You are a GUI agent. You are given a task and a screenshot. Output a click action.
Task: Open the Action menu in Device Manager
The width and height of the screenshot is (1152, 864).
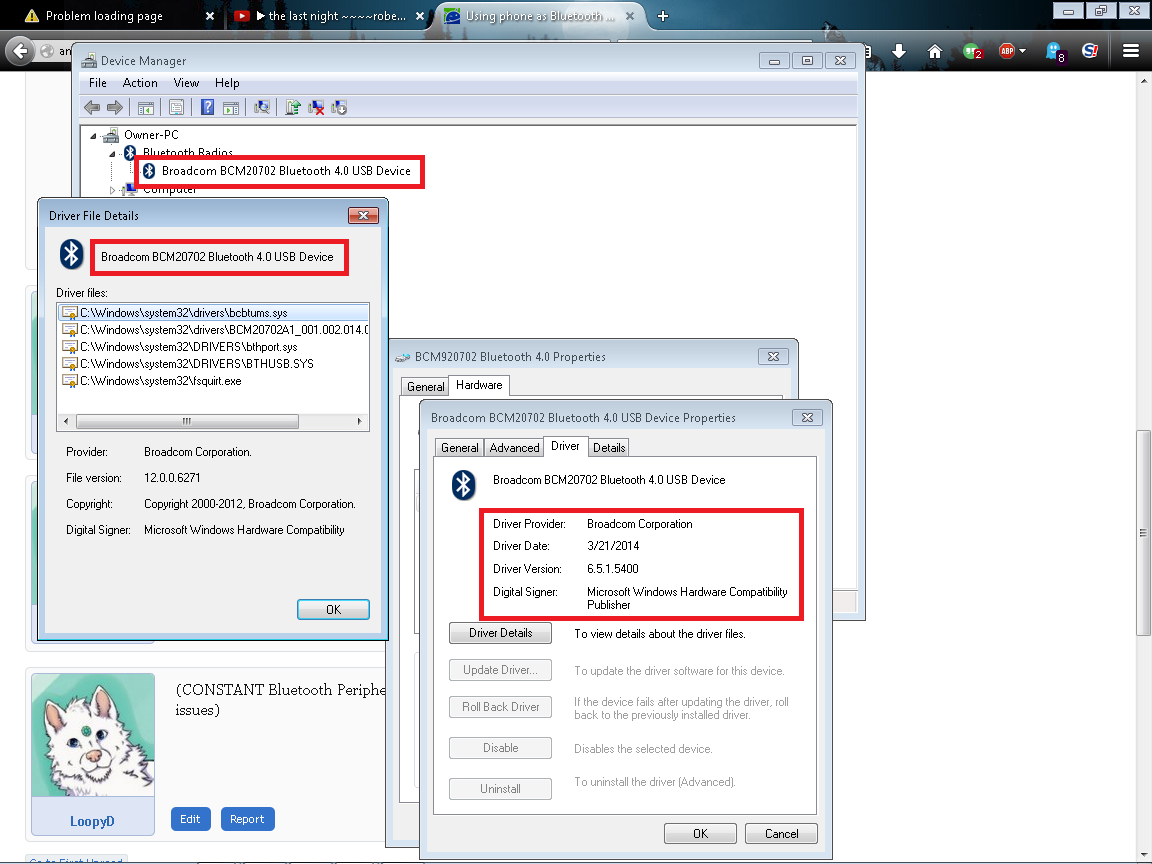point(140,83)
